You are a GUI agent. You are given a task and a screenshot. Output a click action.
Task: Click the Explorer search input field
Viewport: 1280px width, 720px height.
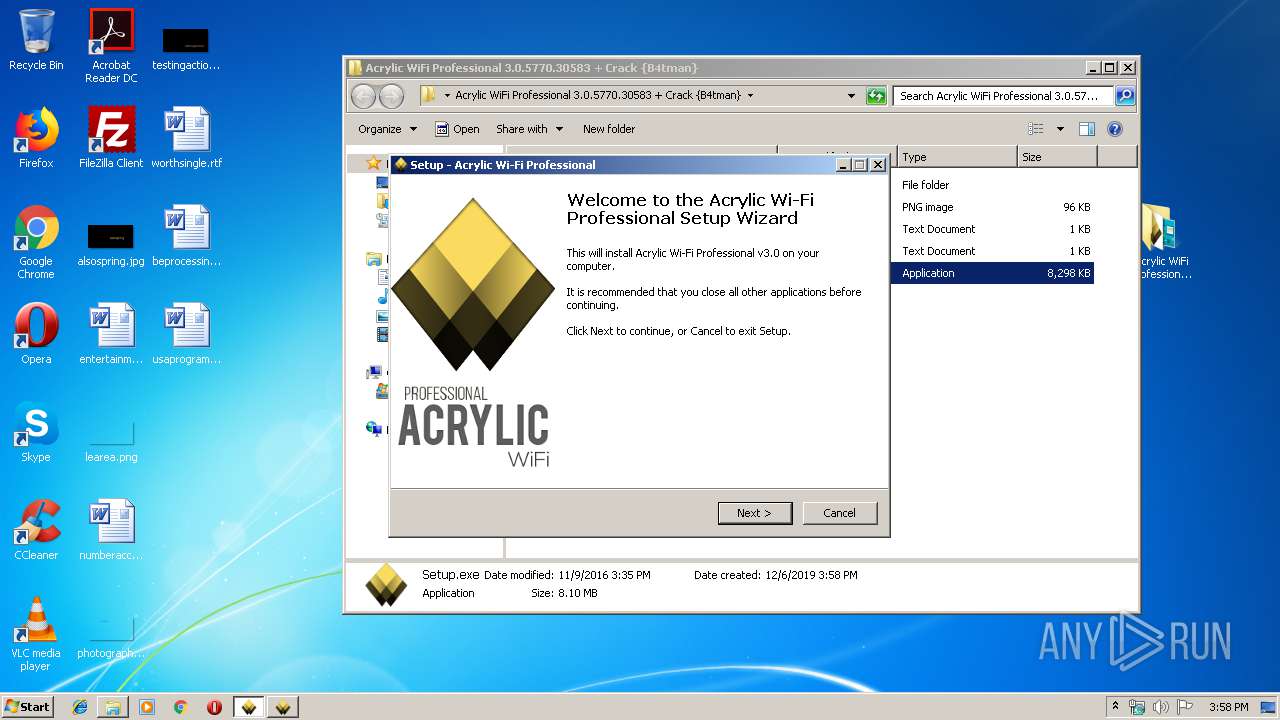(1003, 96)
